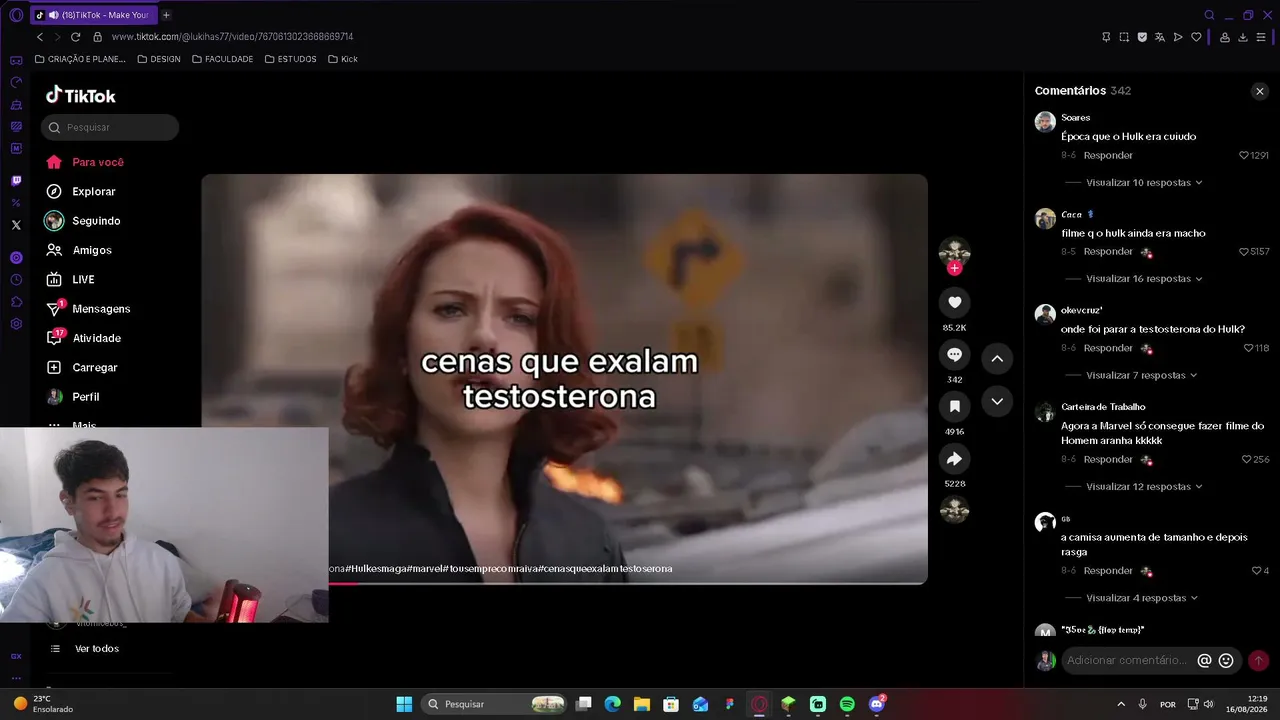Bookmark the video with the save icon
Viewport: 1280px width, 720px height.
pyautogui.click(x=954, y=406)
